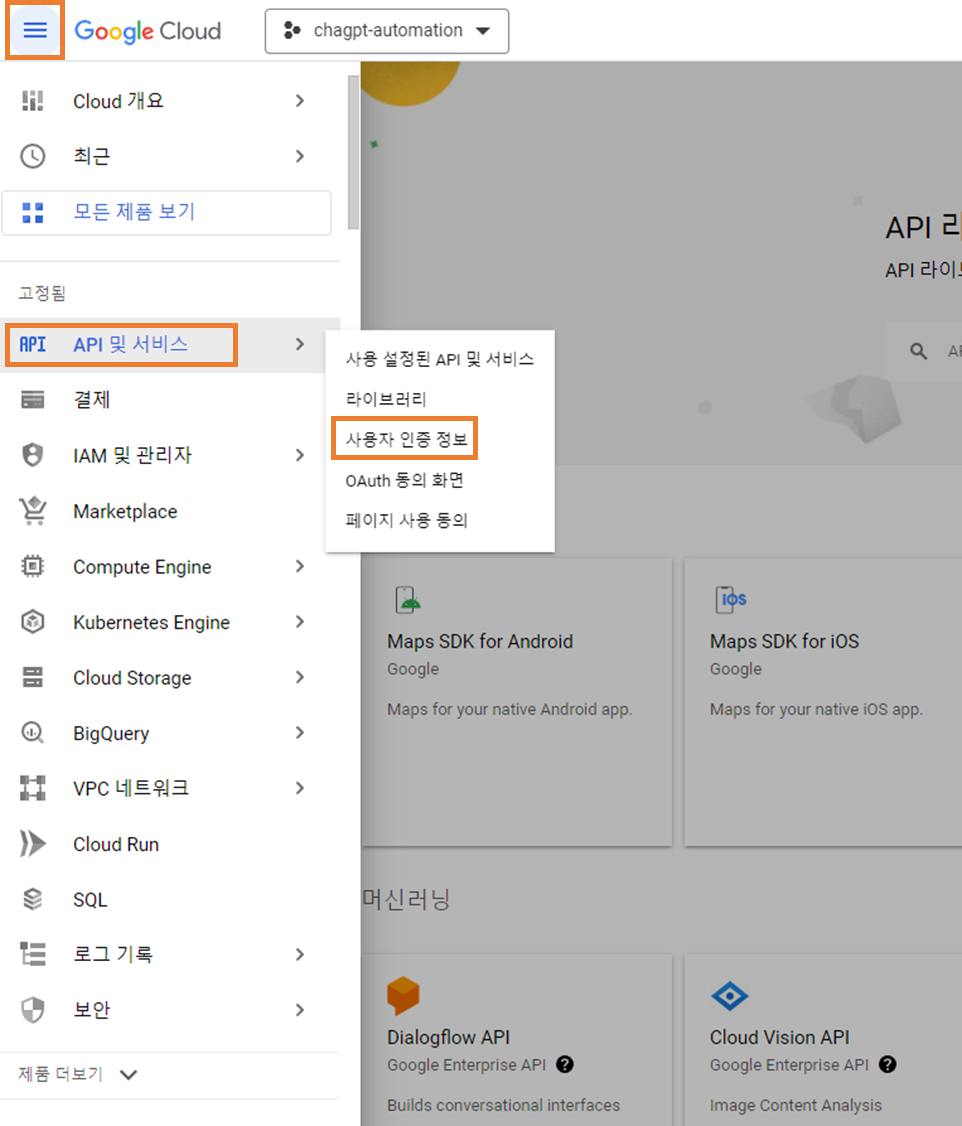This screenshot has height=1126, width=962.
Task: Click the SQL layers icon
Action: click(32, 899)
